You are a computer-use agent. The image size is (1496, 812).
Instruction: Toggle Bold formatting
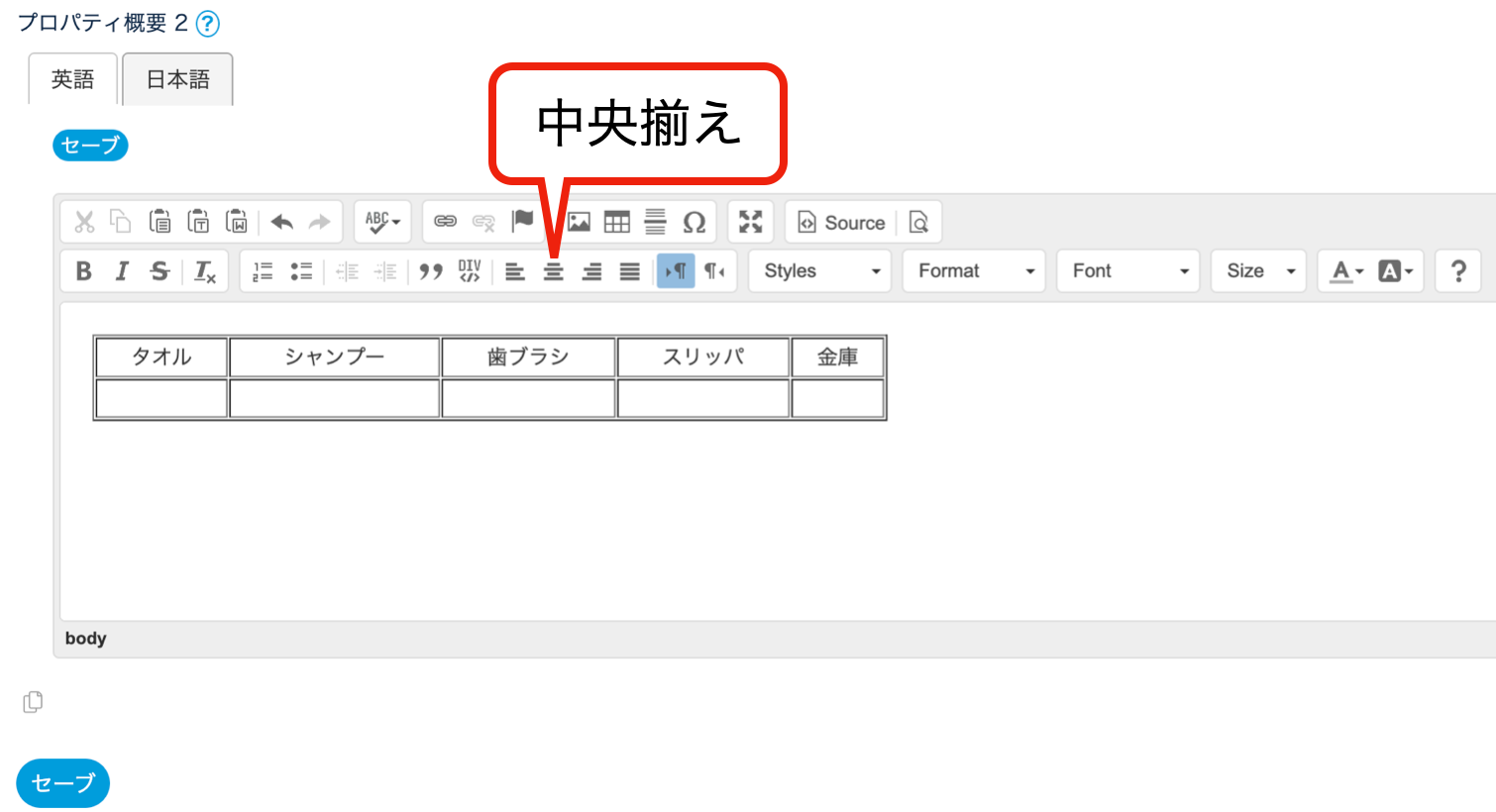point(84,271)
